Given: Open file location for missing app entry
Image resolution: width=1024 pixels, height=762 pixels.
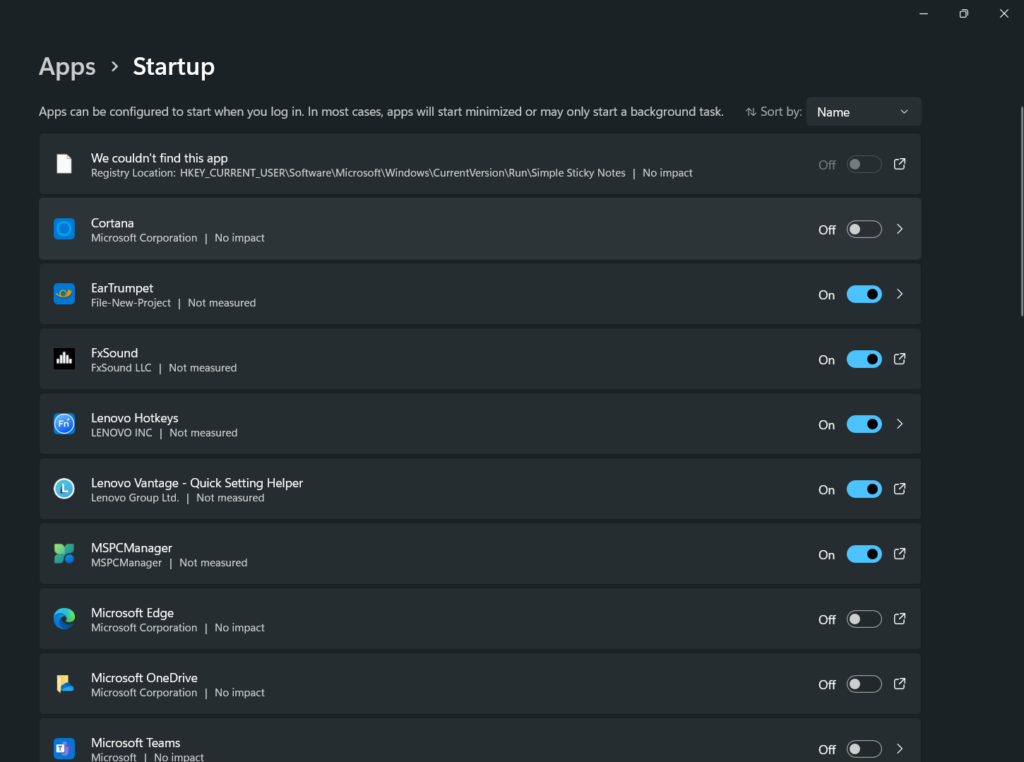Looking at the screenshot, I should click(899, 164).
